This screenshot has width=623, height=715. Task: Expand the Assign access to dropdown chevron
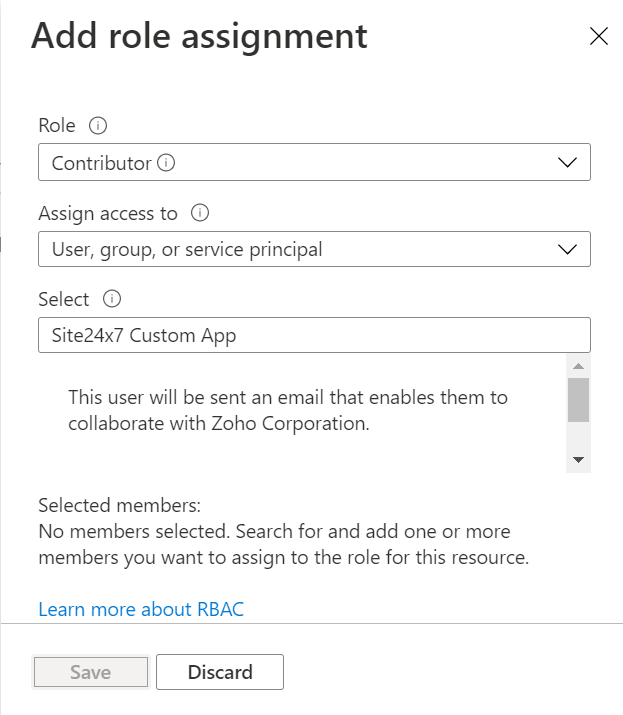coord(566,249)
